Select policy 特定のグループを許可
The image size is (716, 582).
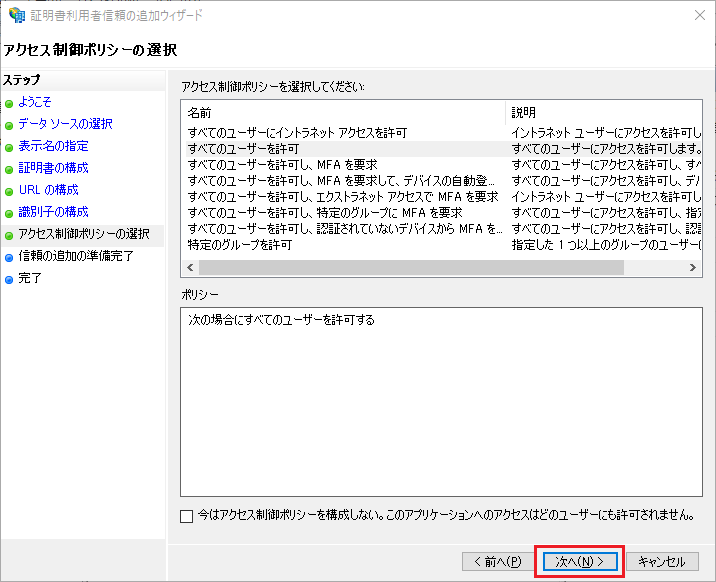coord(240,245)
